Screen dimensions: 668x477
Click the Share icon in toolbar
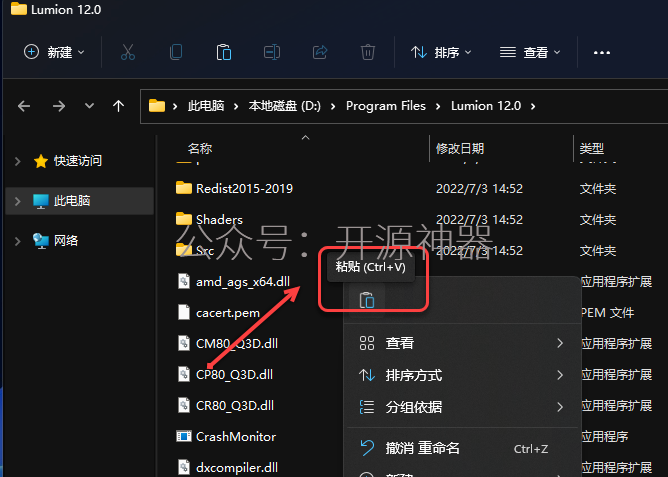click(320, 52)
